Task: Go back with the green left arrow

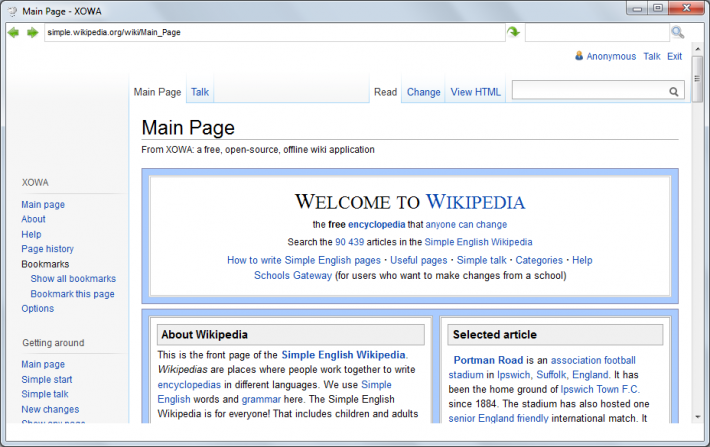Action: [14, 33]
